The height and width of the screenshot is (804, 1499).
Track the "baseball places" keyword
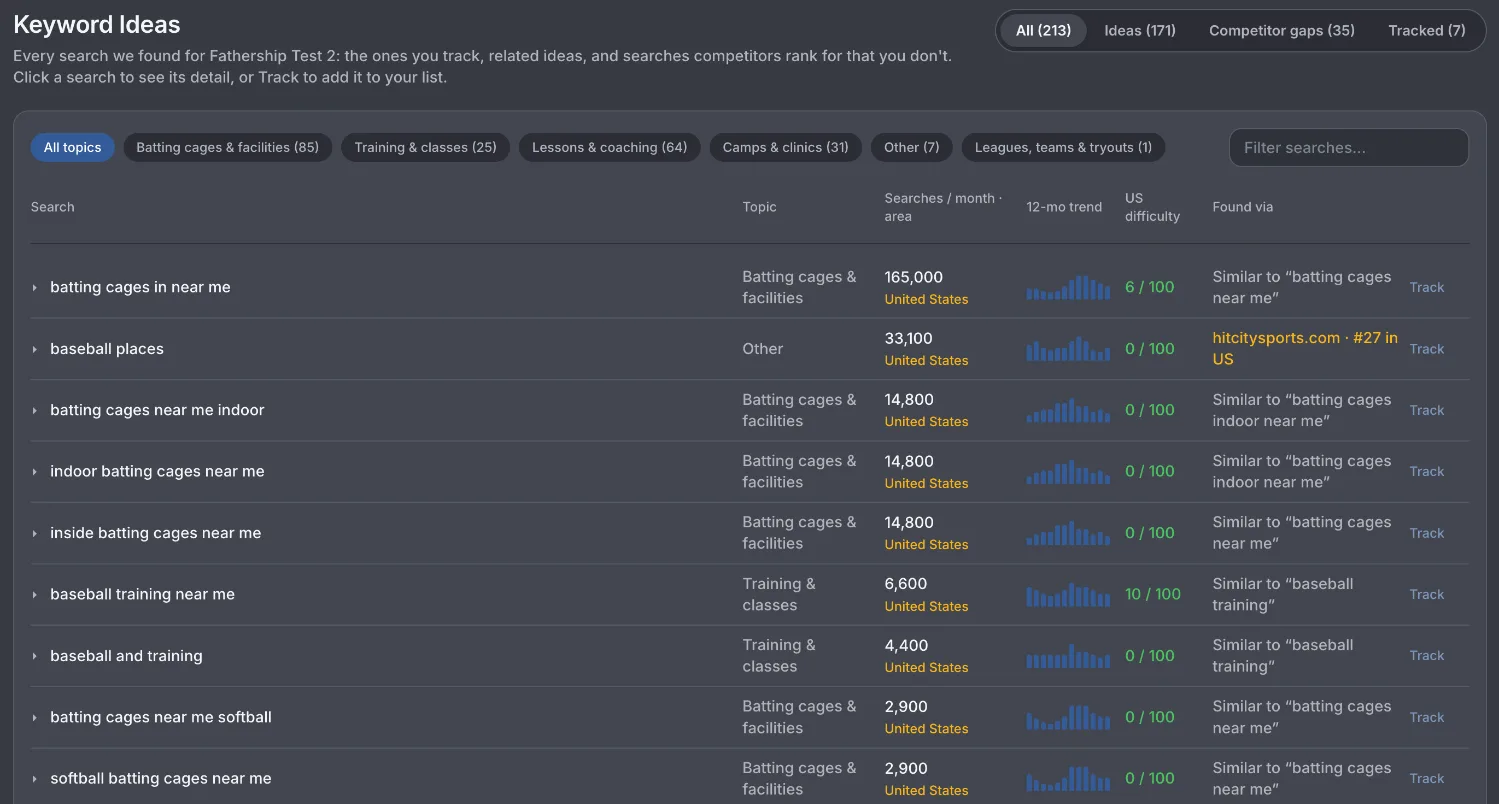1427,349
